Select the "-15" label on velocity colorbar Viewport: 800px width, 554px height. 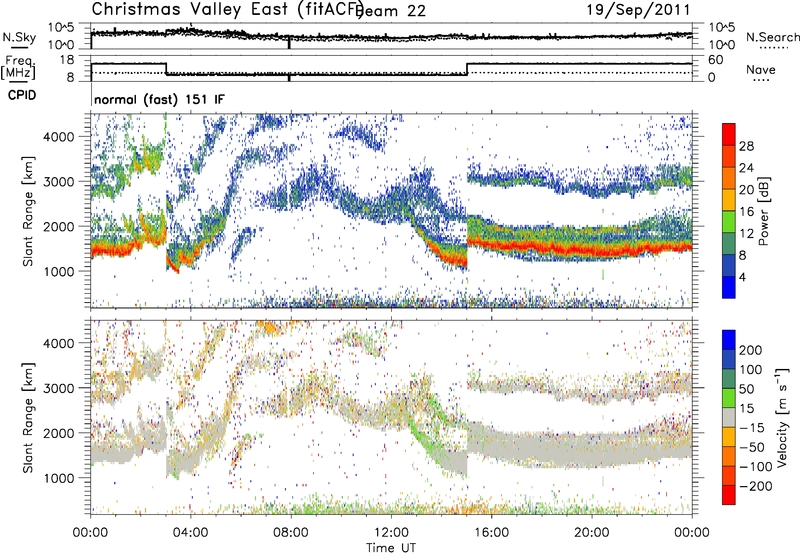click(752, 428)
